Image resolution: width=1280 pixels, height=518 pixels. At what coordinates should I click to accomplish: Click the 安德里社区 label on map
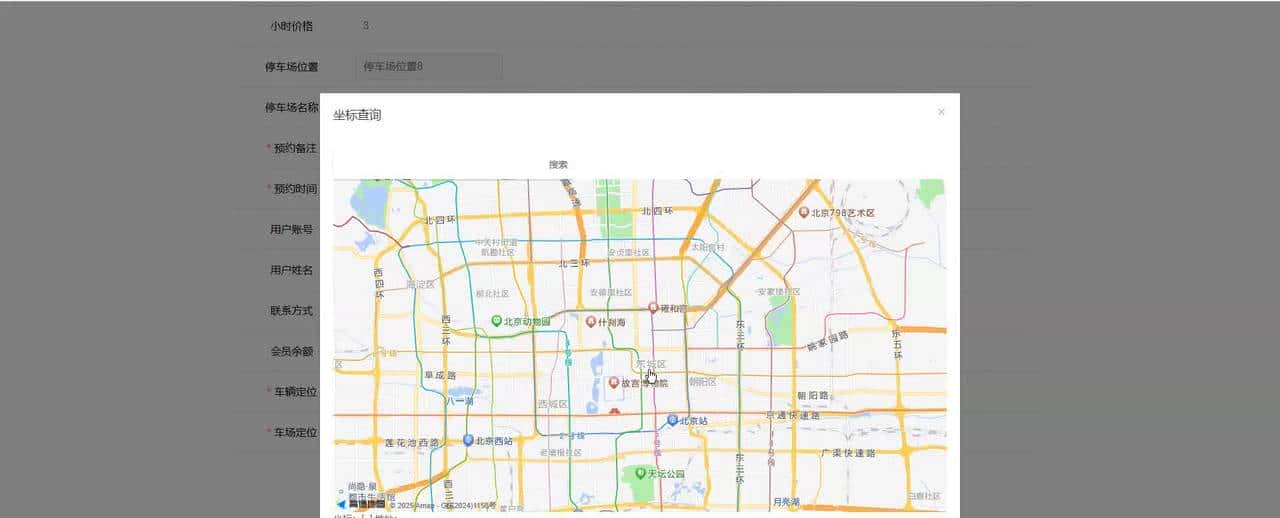[x=612, y=292]
